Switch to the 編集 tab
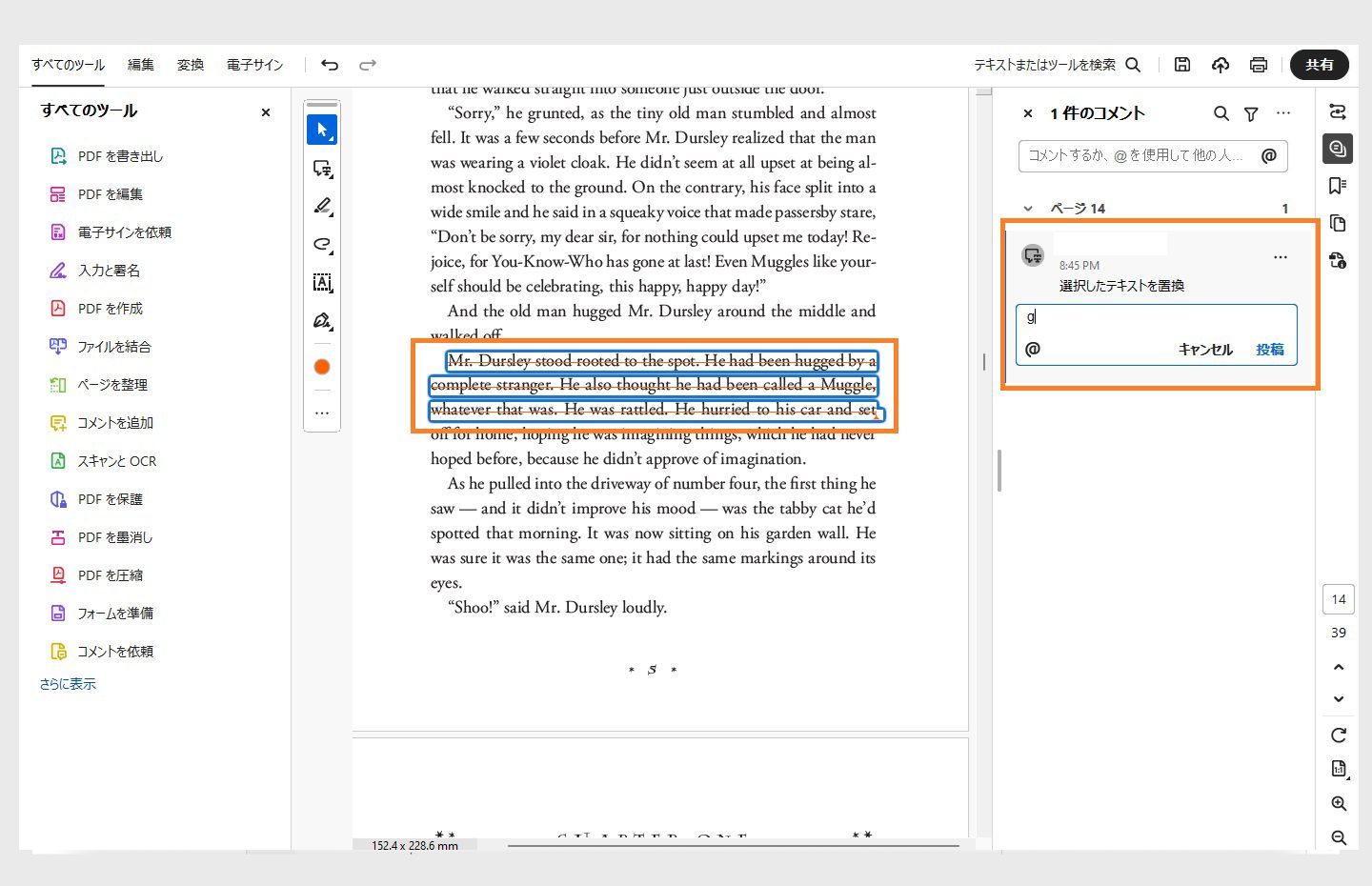The image size is (1372, 886). pyautogui.click(x=140, y=65)
